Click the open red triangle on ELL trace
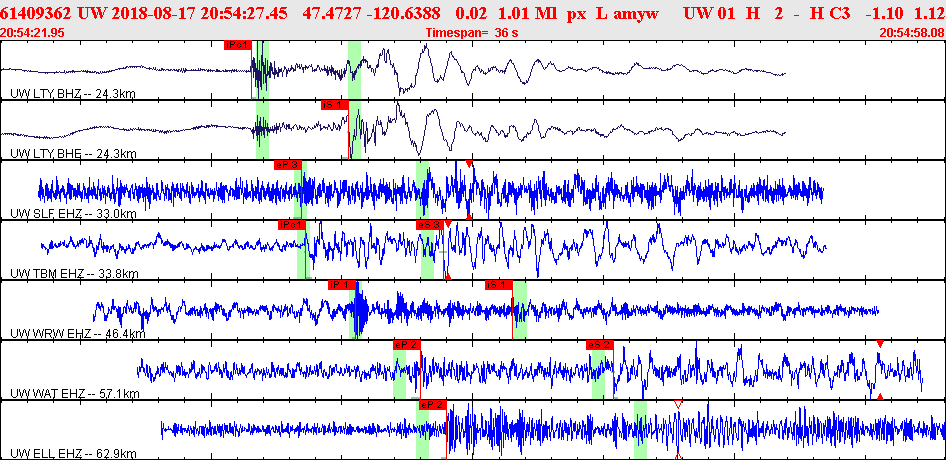946x460 pixels. click(678, 404)
